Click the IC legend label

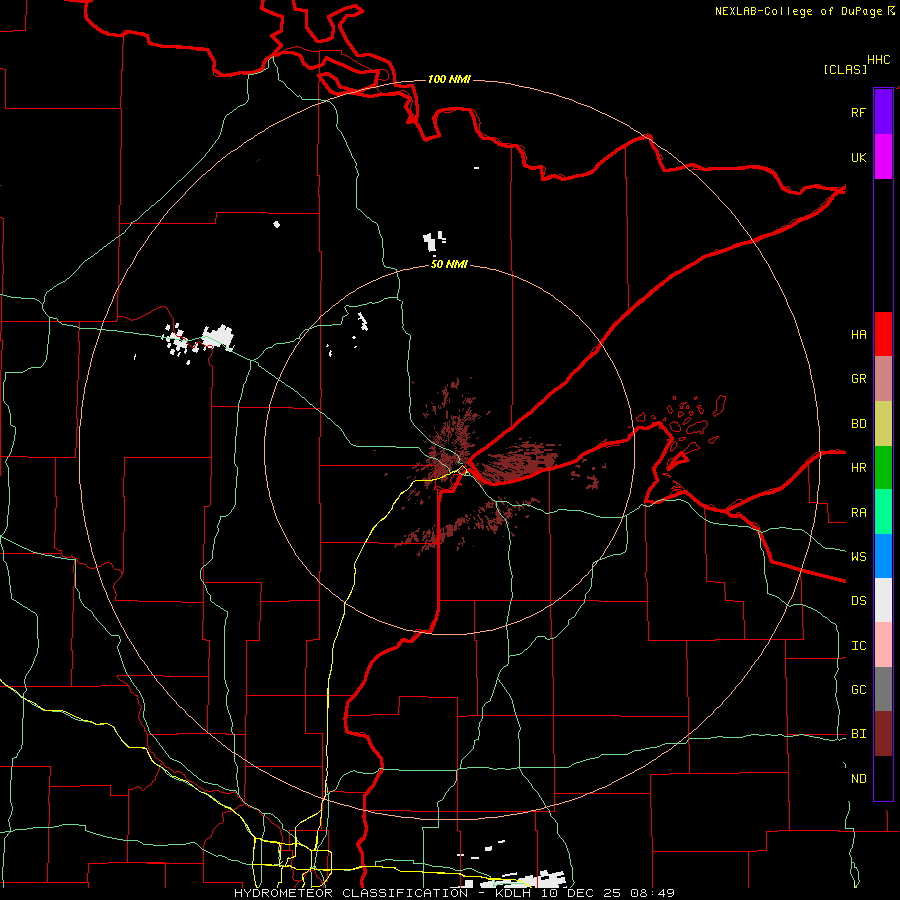pos(858,645)
